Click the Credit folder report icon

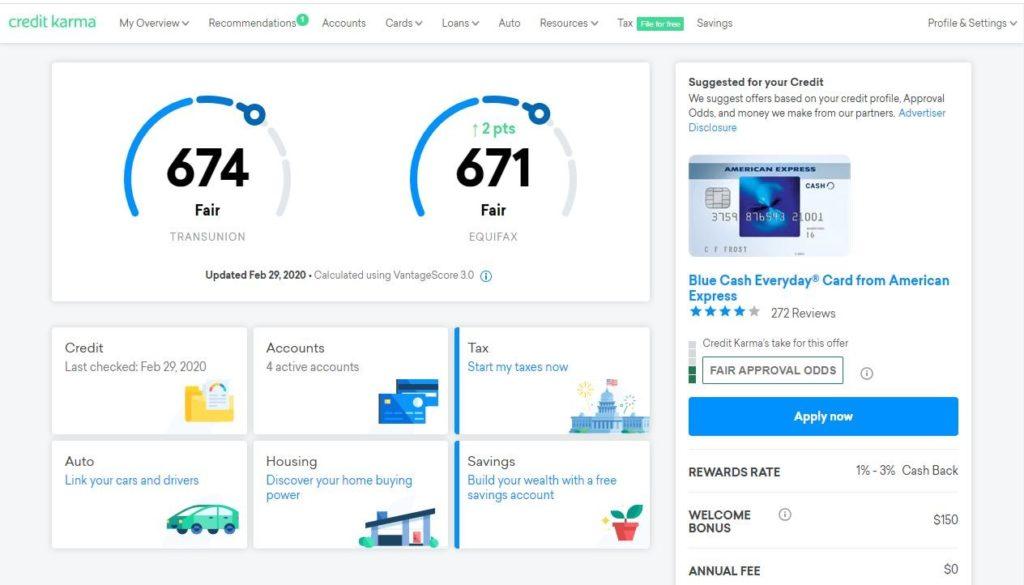click(x=210, y=402)
